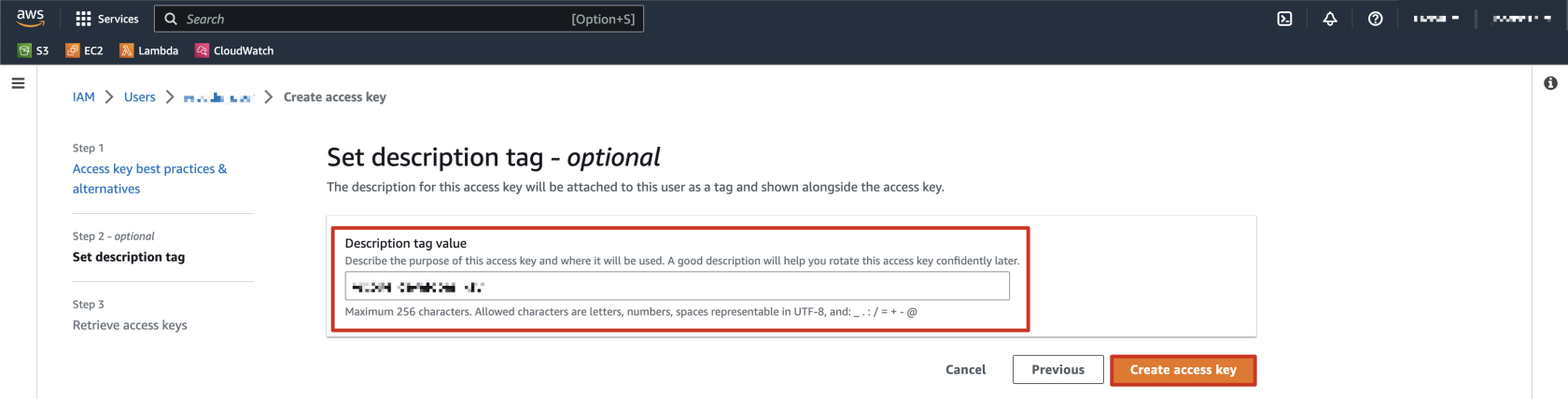Image resolution: width=1568 pixels, height=399 pixels.
Task: Expand the account menu dropdown
Action: [1521, 19]
